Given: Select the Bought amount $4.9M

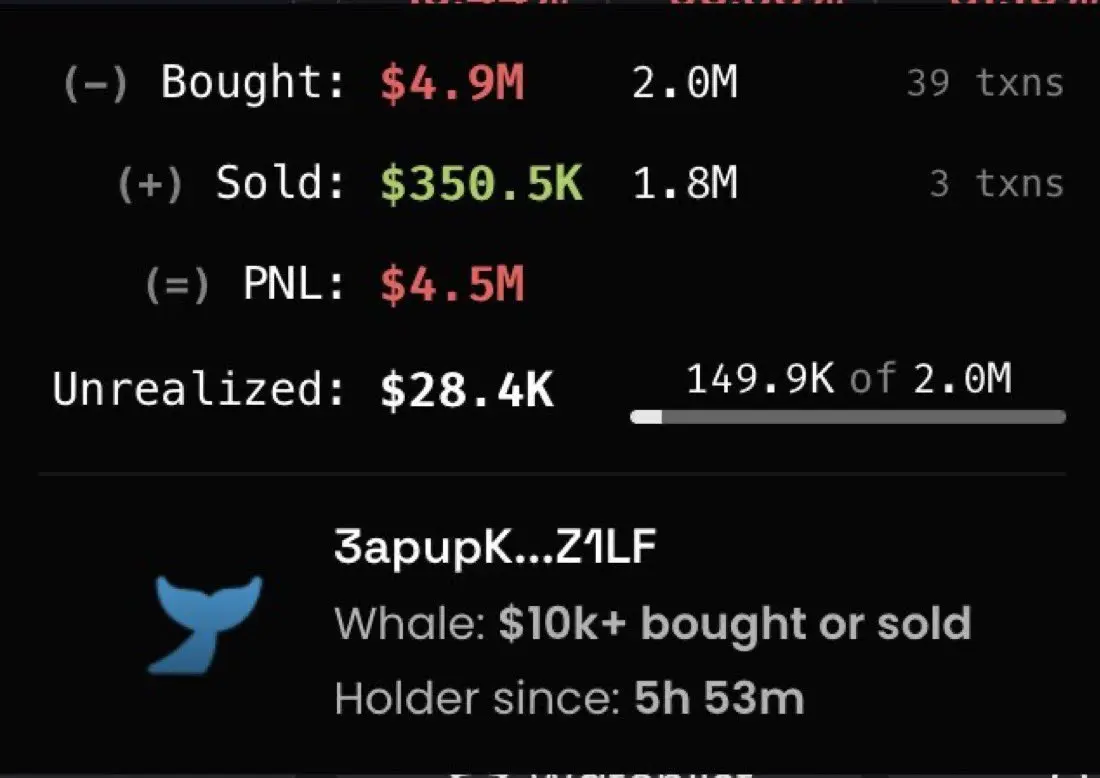Looking at the screenshot, I should click(x=452, y=83).
